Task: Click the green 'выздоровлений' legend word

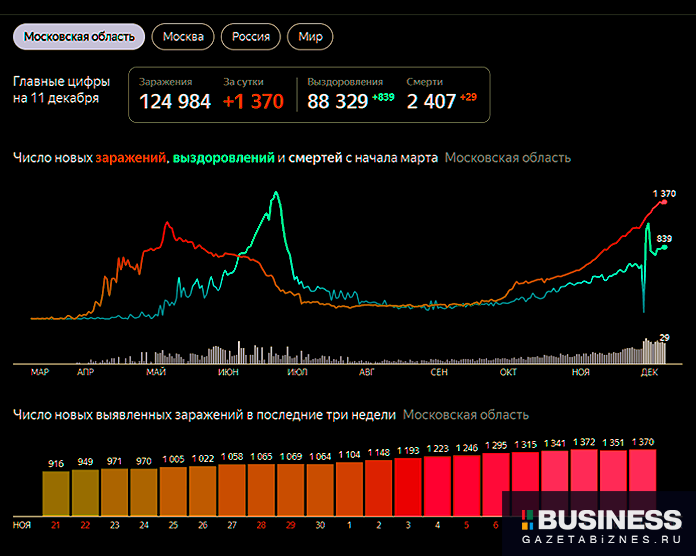Action: (223, 158)
